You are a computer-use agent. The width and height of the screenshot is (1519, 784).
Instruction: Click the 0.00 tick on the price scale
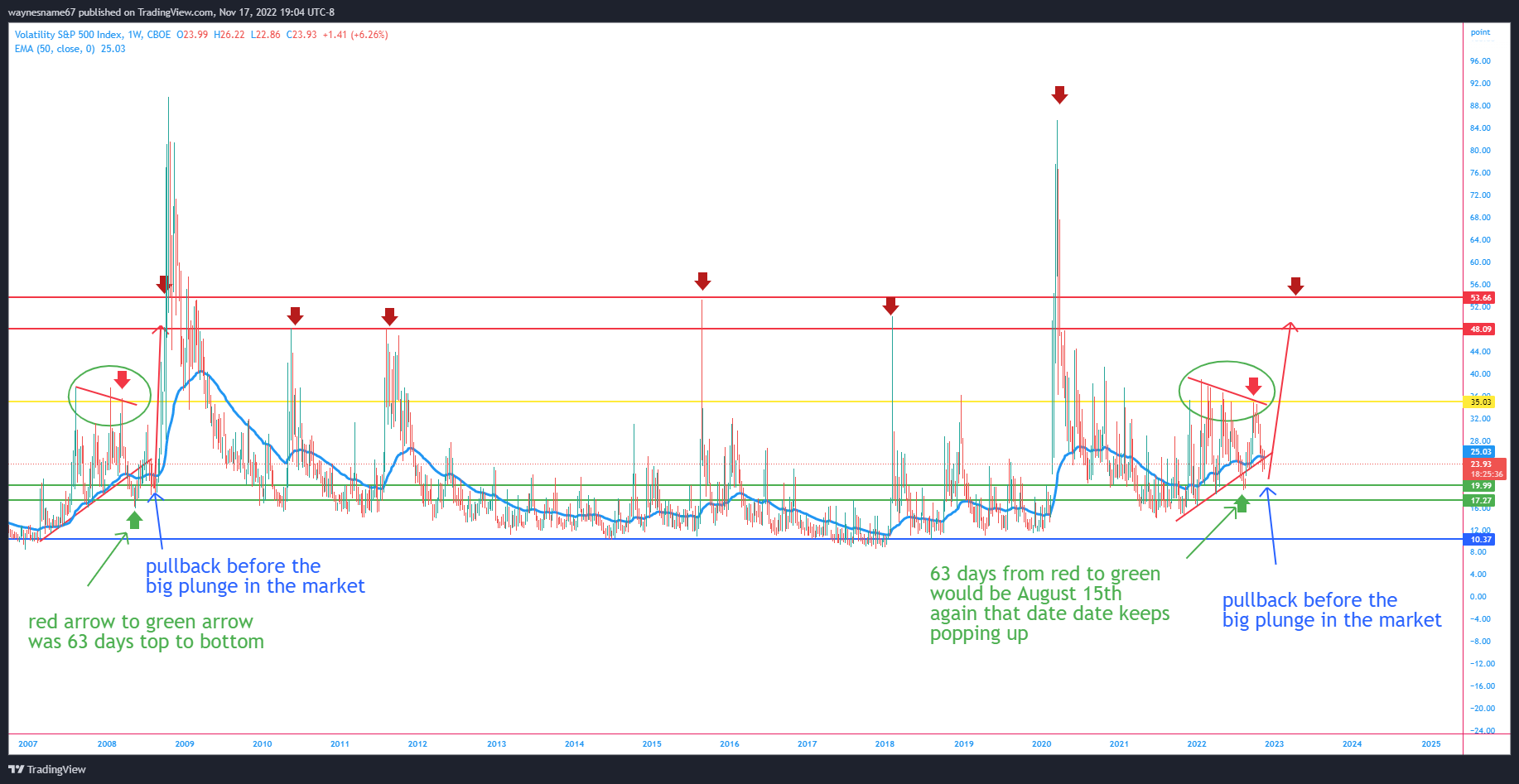pyautogui.click(x=1478, y=597)
